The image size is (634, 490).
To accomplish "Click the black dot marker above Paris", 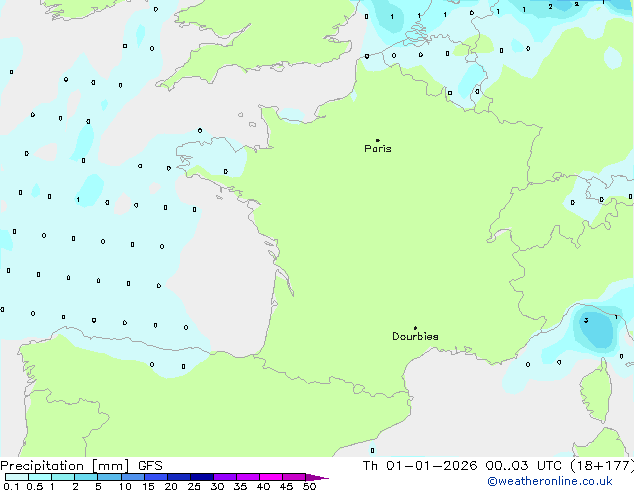I will click(378, 140).
